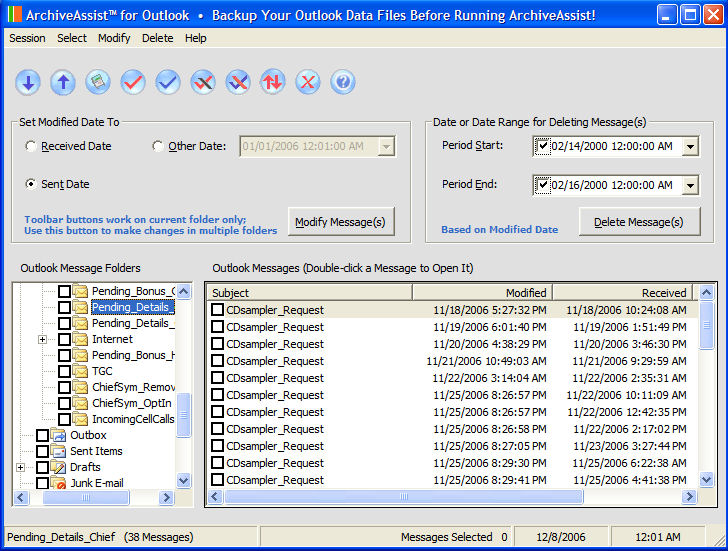The width and height of the screenshot is (728, 551).
Task: Open the Help menu
Action: (195, 38)
